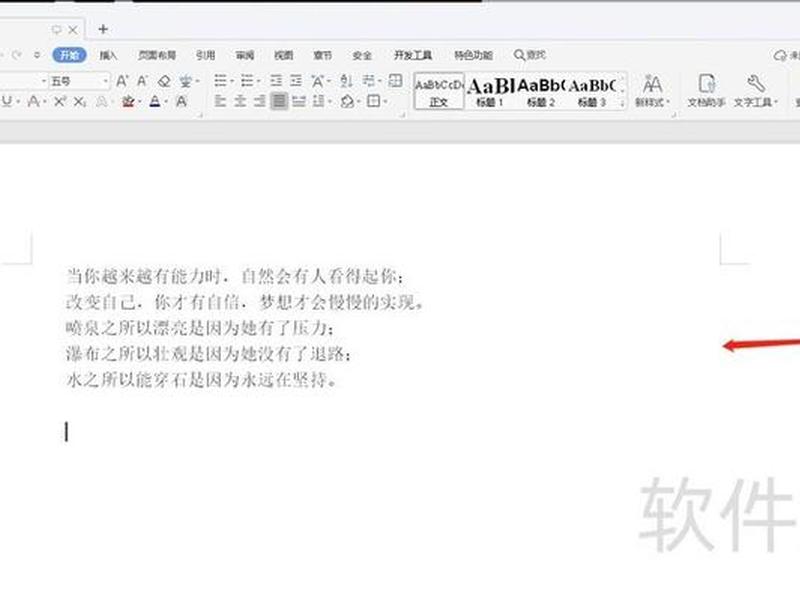Open the Chinese layout tool
The image size is (800, 600).
(x=317, y=81)
